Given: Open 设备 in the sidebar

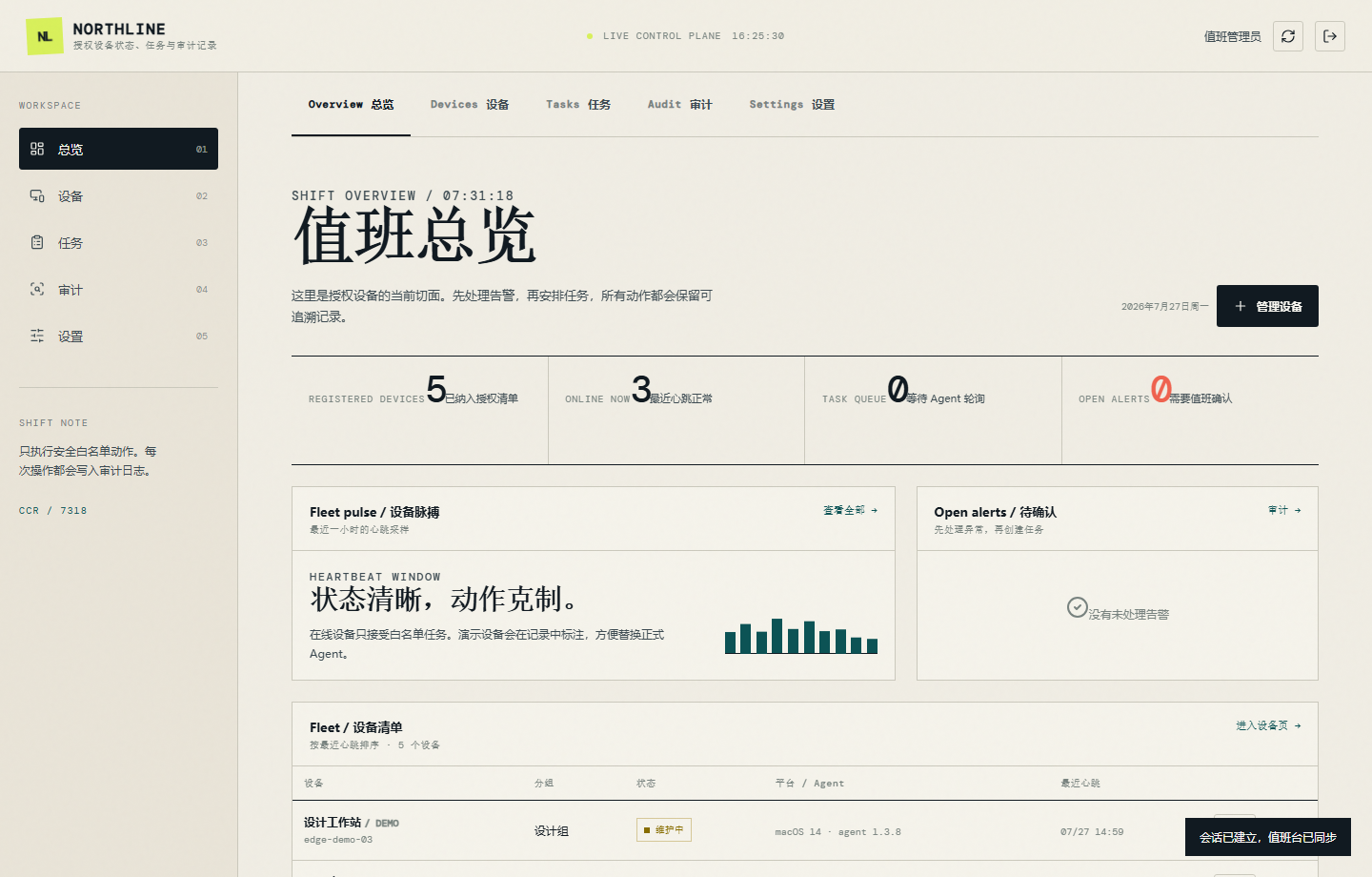Looking at the screenshot, I should click(x=118, y=195).
